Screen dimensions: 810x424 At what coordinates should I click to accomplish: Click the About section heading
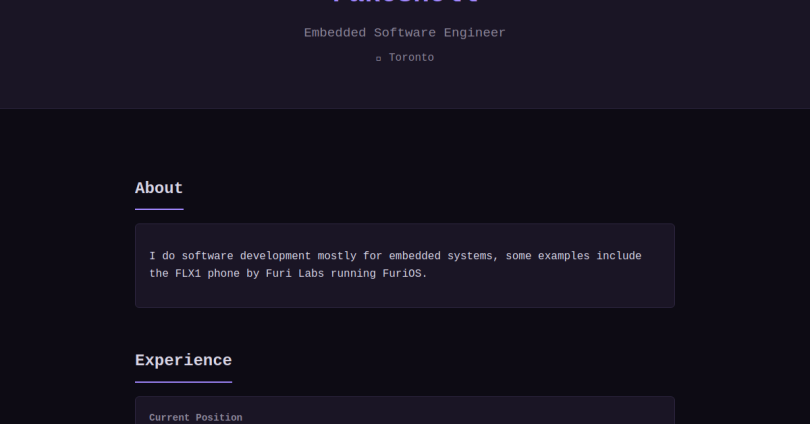tap(159, 188)
